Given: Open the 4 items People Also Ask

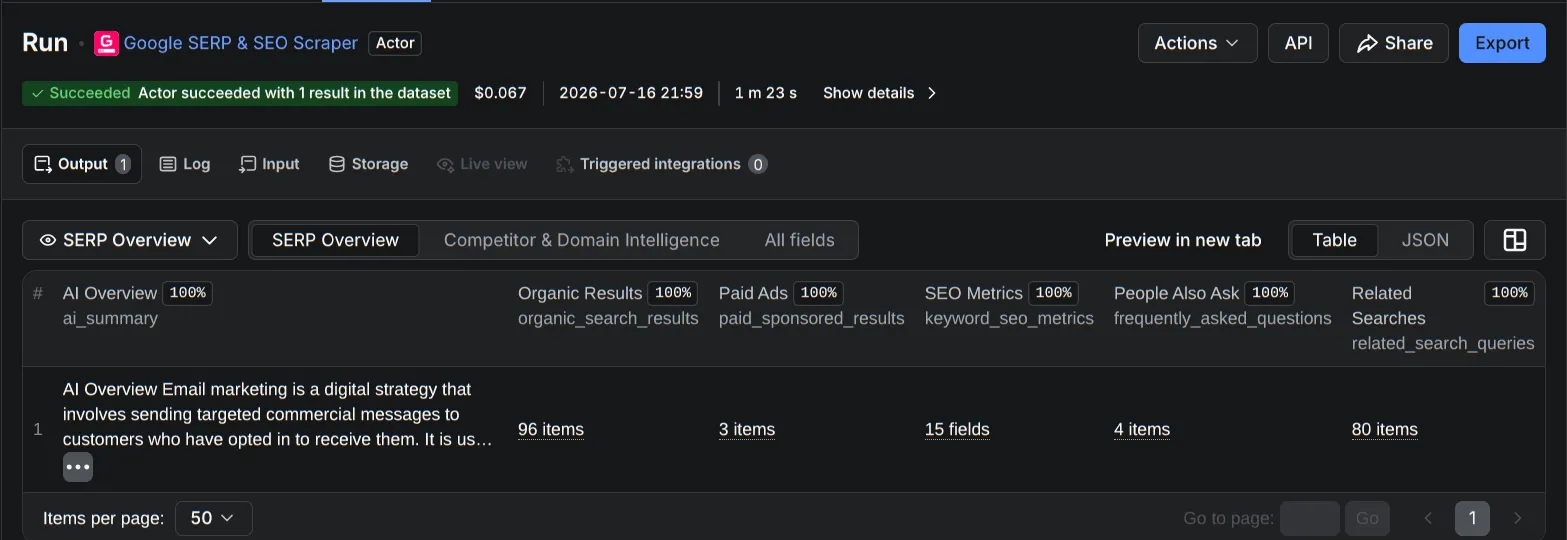Looking at the screenshot, I should coord(1142,430).
